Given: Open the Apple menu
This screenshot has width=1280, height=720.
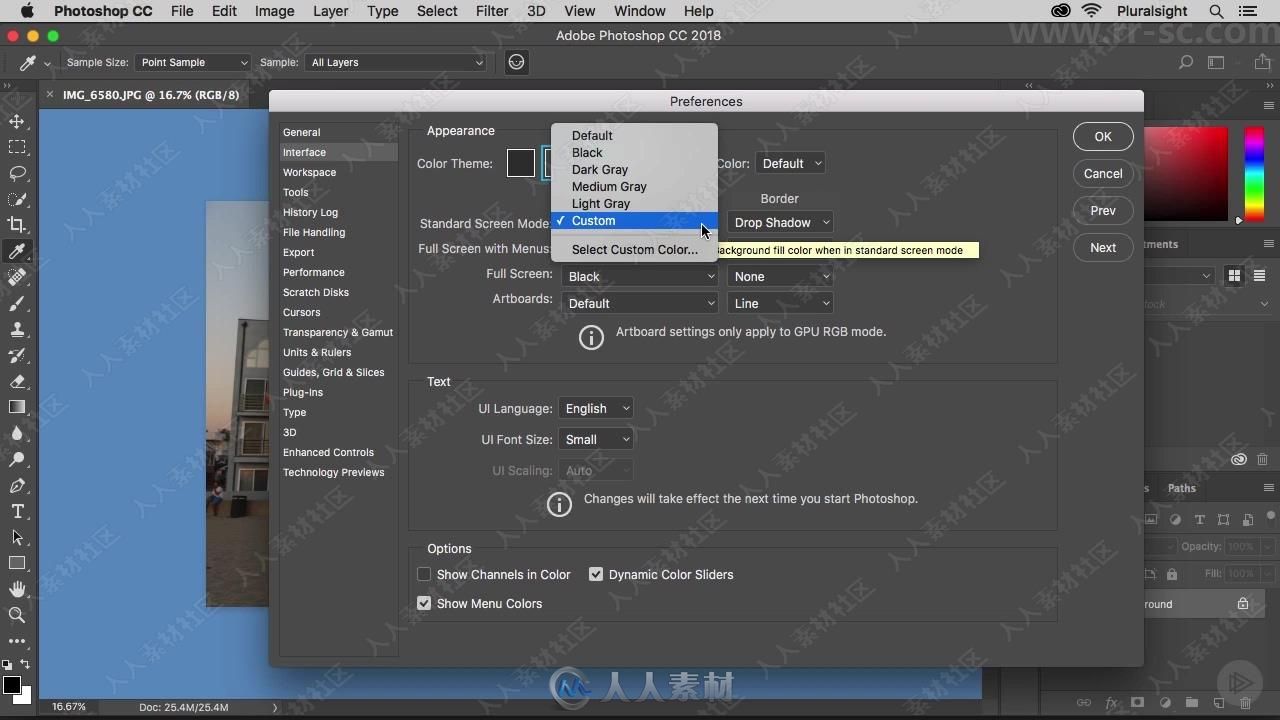Looking at the screenshot, I should (27, 11).
